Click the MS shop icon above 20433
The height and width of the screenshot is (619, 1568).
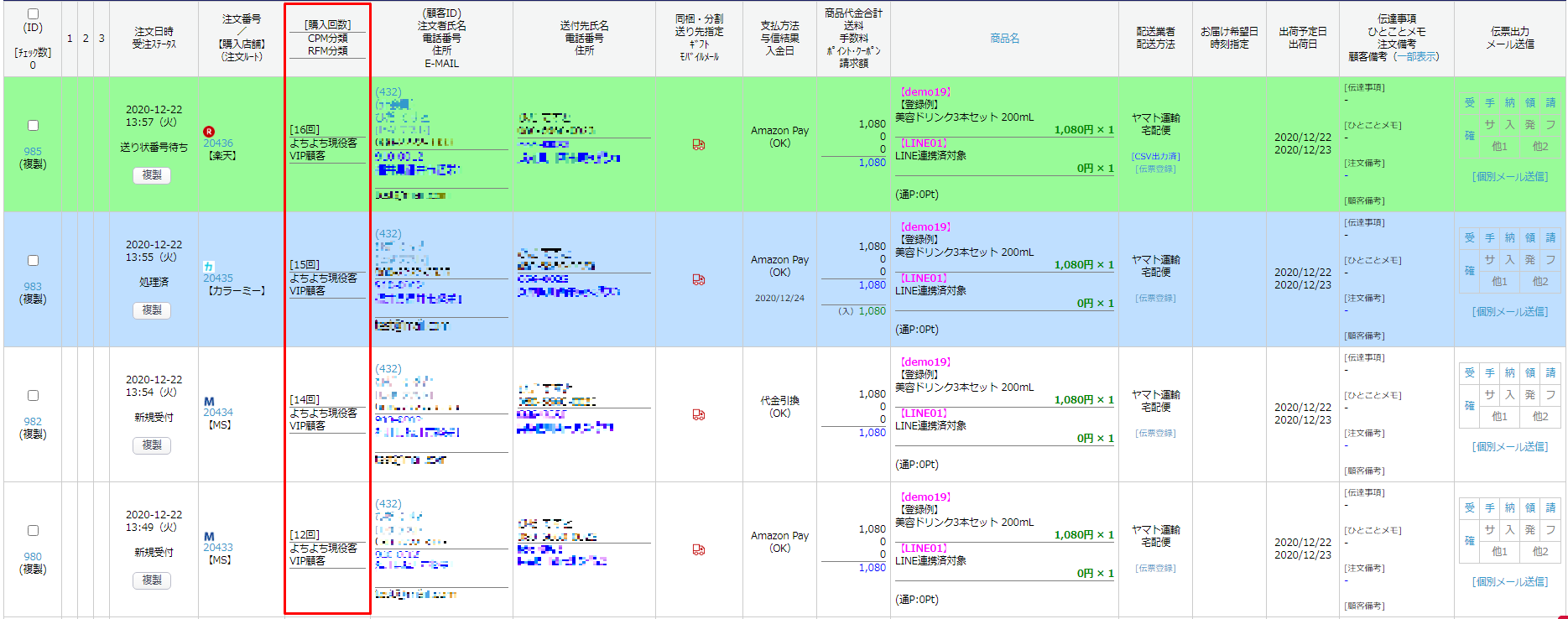(209, 536)
